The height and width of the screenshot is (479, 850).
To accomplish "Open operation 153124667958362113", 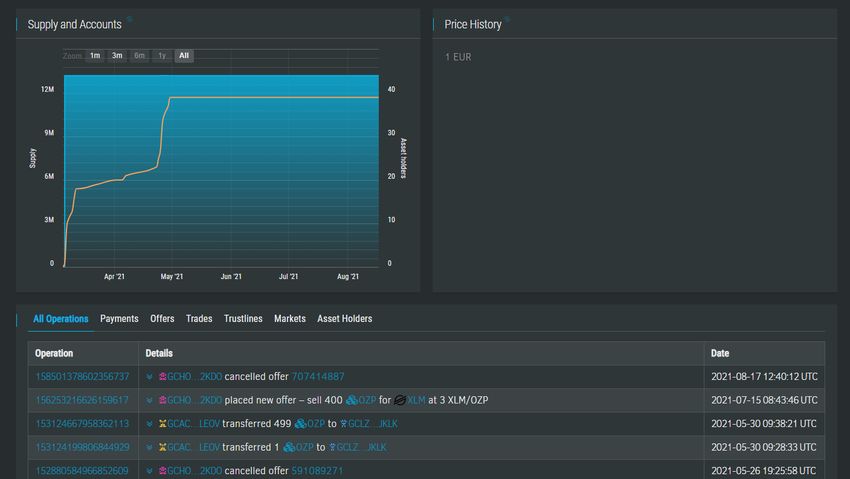I will [x=82, y=424].
